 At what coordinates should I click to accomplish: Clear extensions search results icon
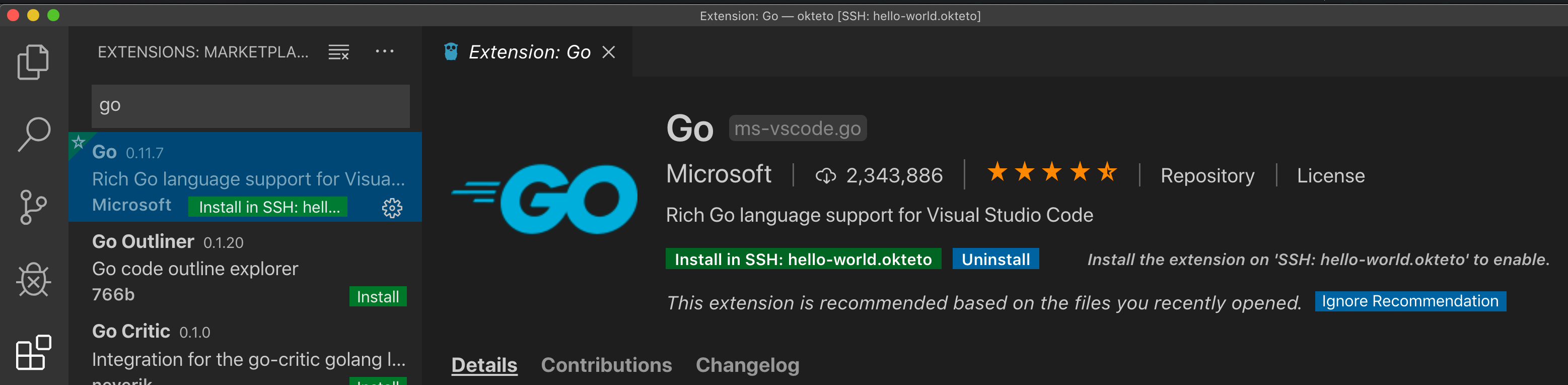pyautogui.click(x=338, y=52)
